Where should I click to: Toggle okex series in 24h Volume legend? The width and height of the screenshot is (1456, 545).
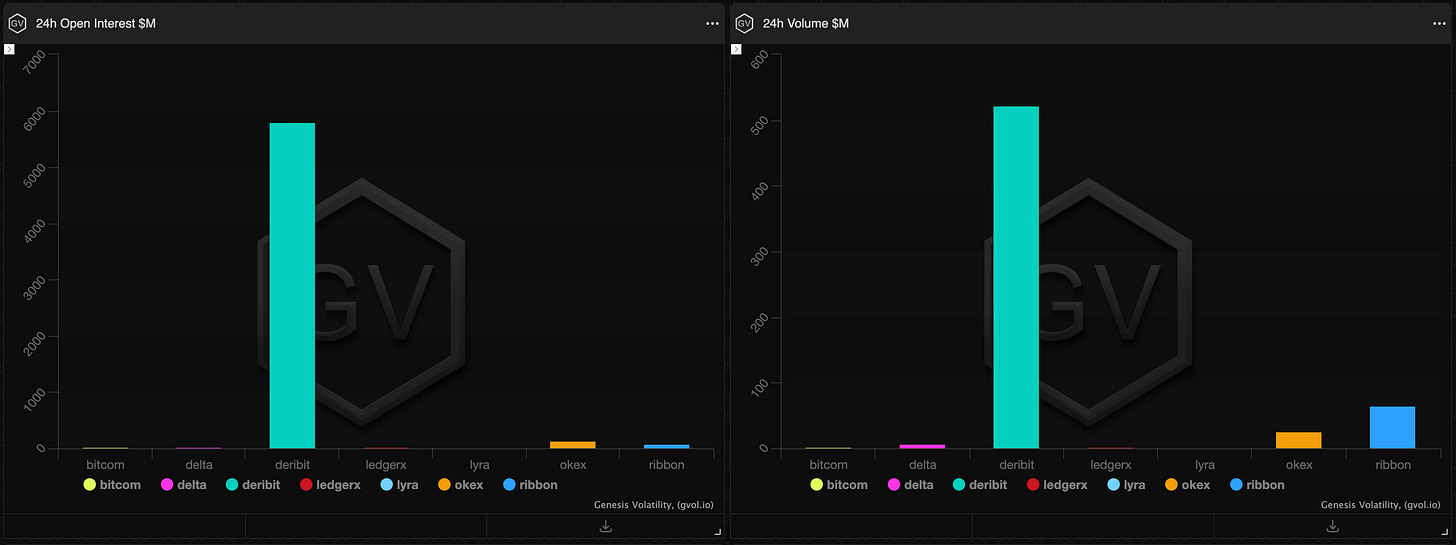click(1186, 485)
